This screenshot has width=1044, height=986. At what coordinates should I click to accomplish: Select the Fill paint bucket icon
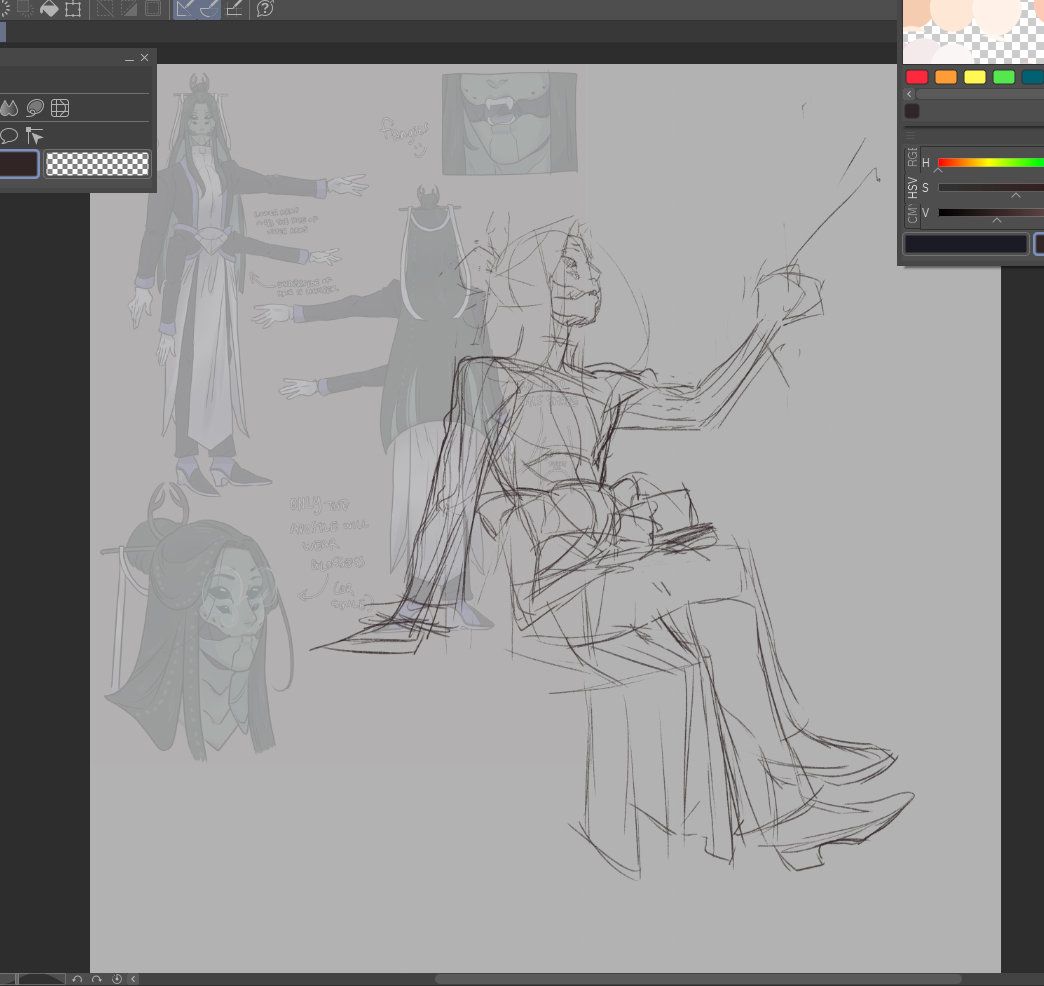49,9
